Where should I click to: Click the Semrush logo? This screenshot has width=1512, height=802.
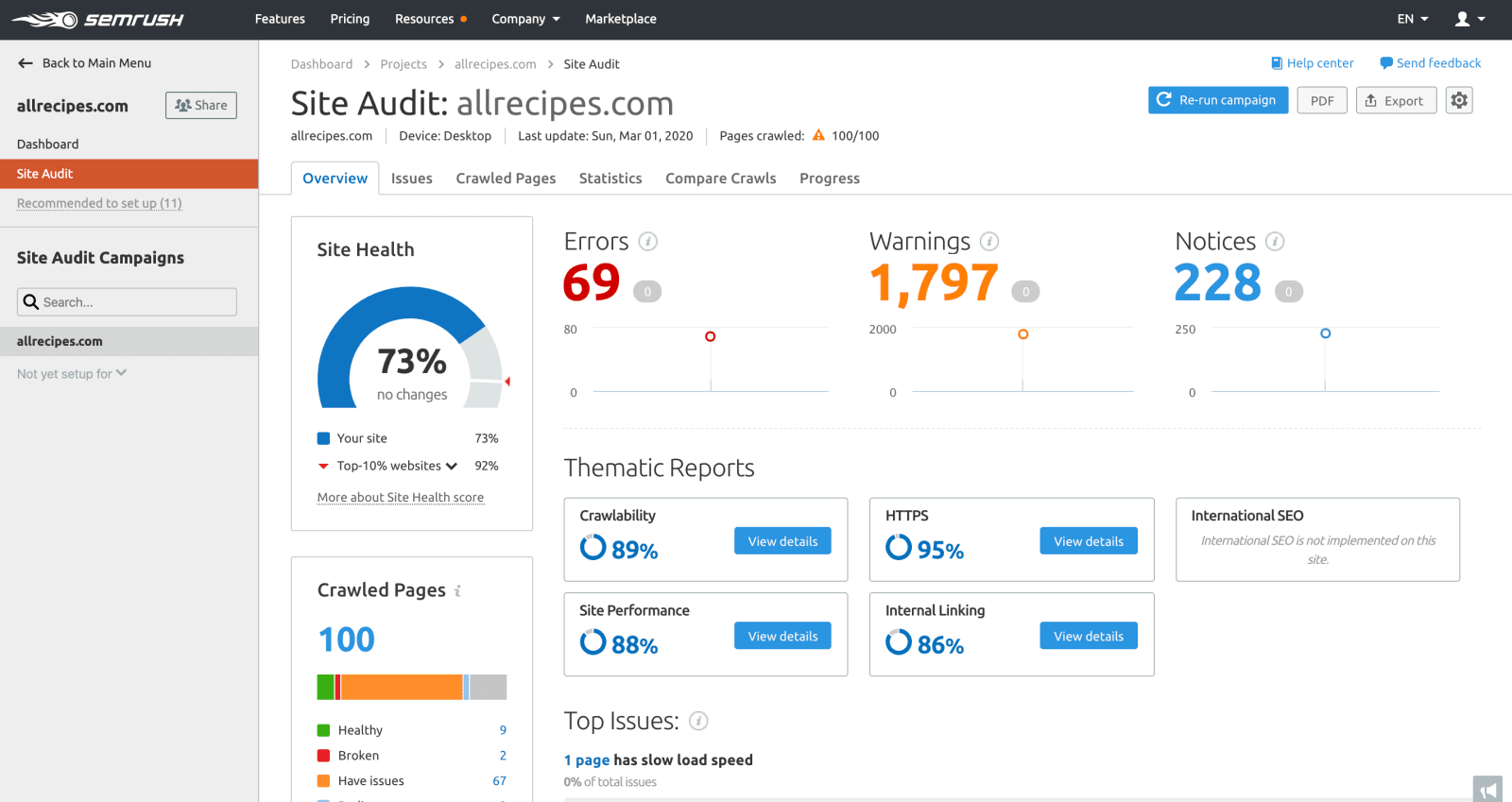click(x=97, y=19)
